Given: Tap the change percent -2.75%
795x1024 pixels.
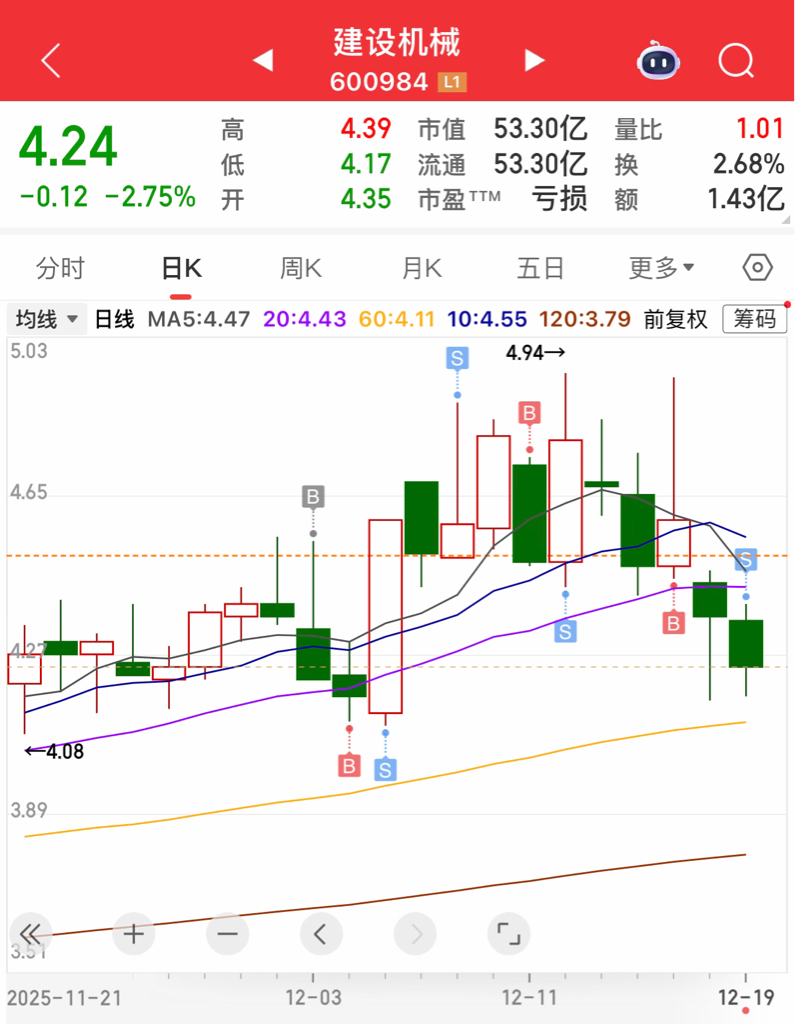Looking at the screenshot, I should point(150,197).
